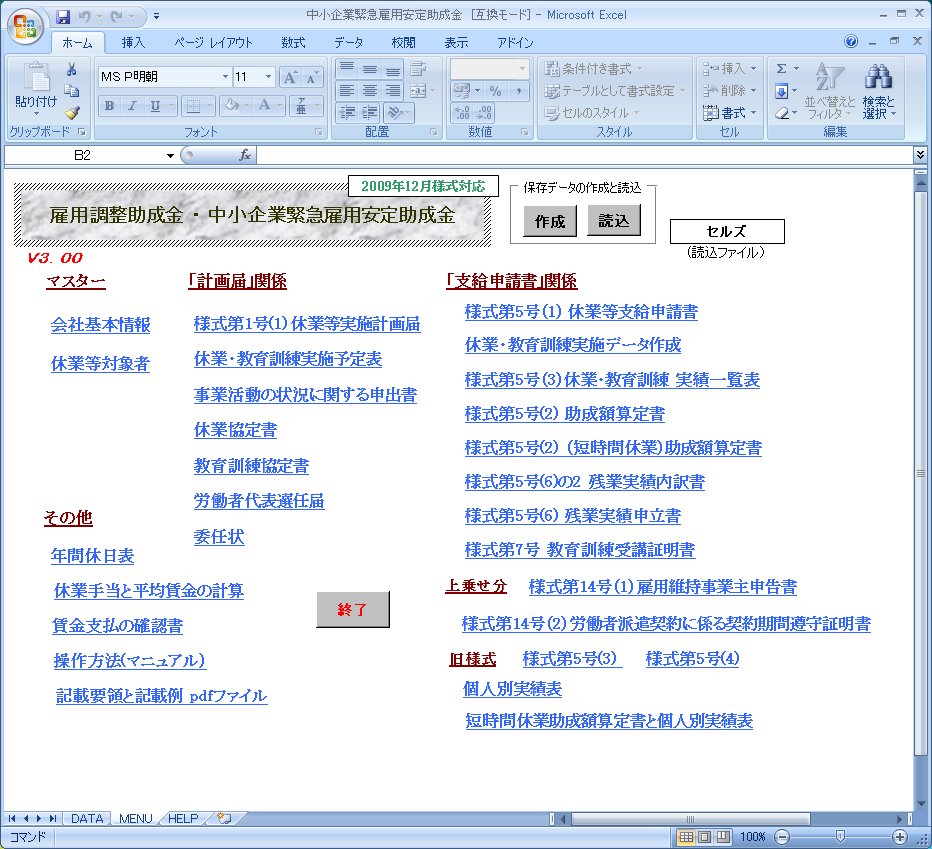Align text to top of cell
Image resolution: width=932 pixels, height=849 pixels.
[347, 68]
